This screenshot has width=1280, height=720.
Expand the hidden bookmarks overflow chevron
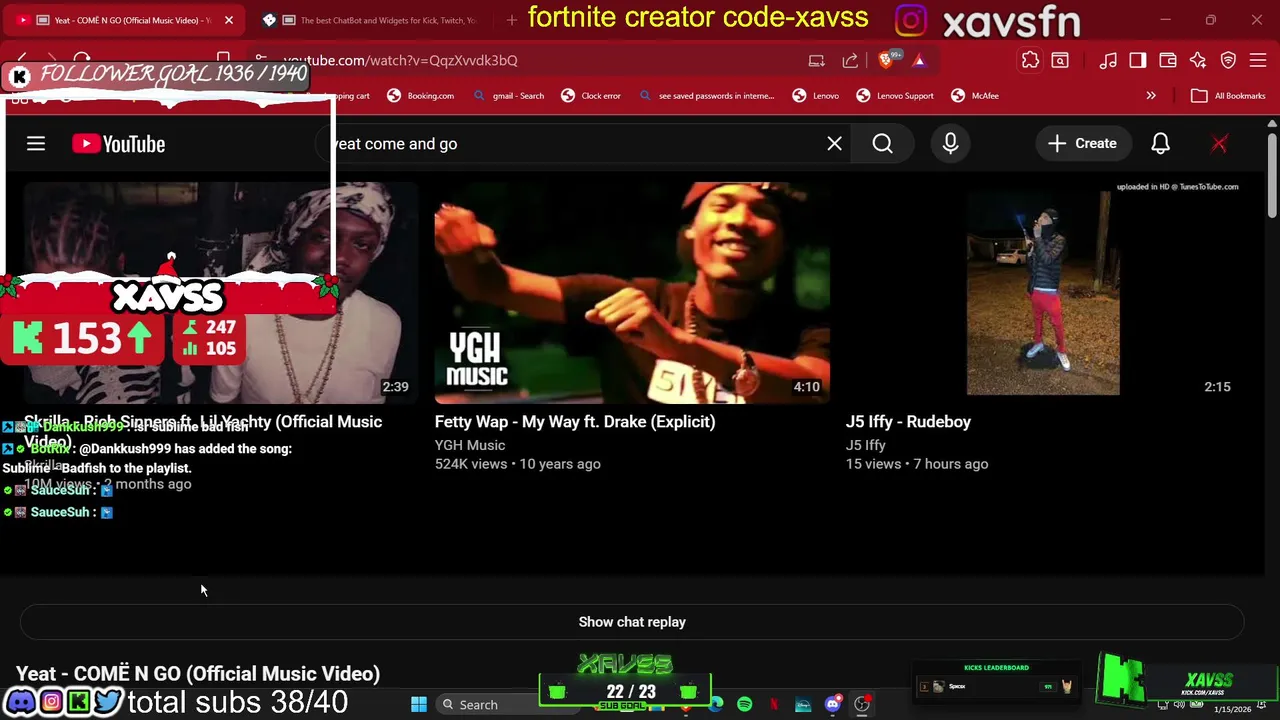[x=1151, y=96]
